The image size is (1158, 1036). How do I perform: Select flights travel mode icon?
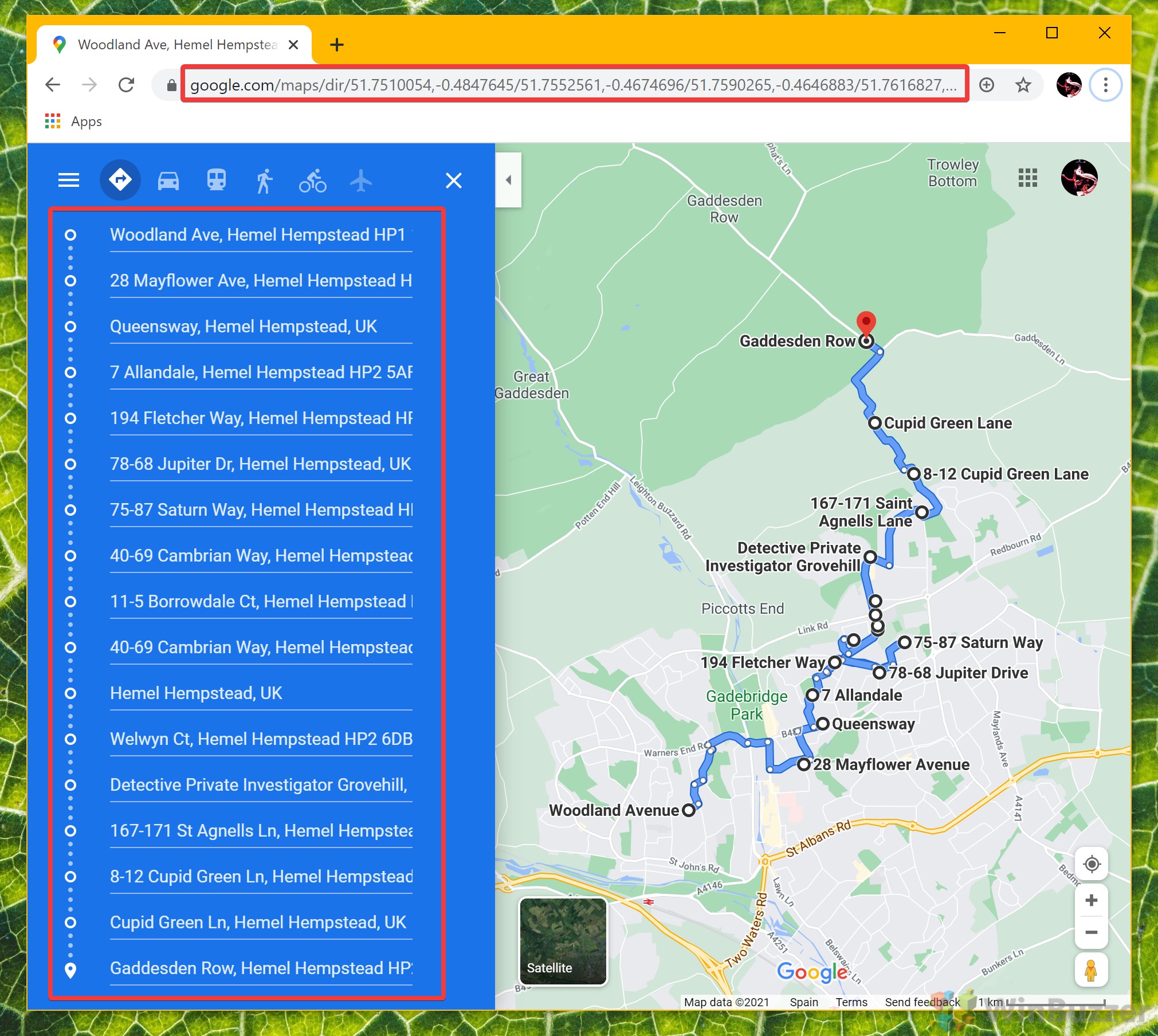point(361,181)
